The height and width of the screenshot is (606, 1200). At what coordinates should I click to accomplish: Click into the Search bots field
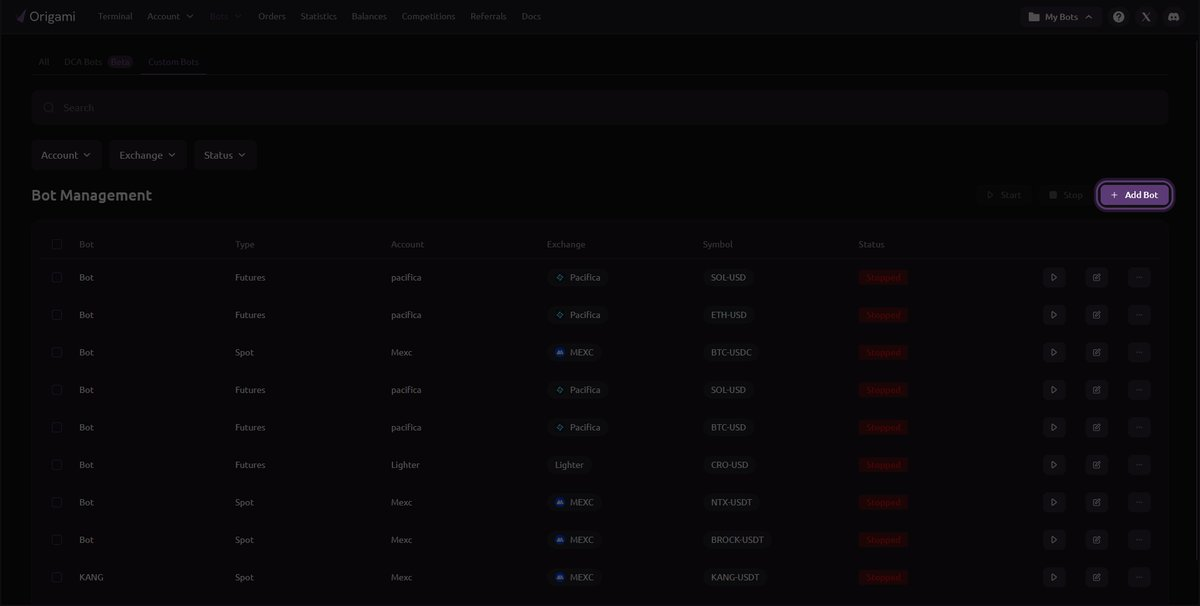click(x=600, y=107)
